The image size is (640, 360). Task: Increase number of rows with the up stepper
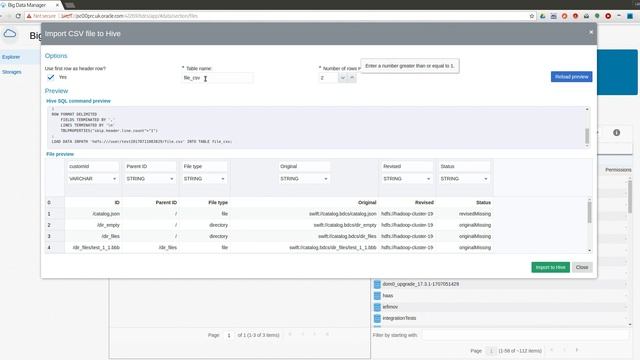point(352,78)
